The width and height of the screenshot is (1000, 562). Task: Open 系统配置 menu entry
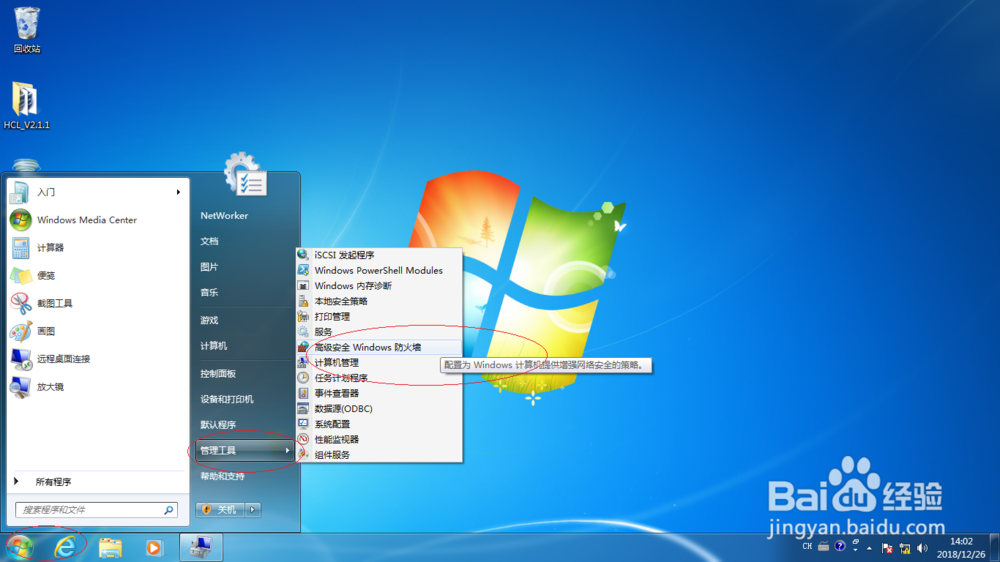coord(379,424)
